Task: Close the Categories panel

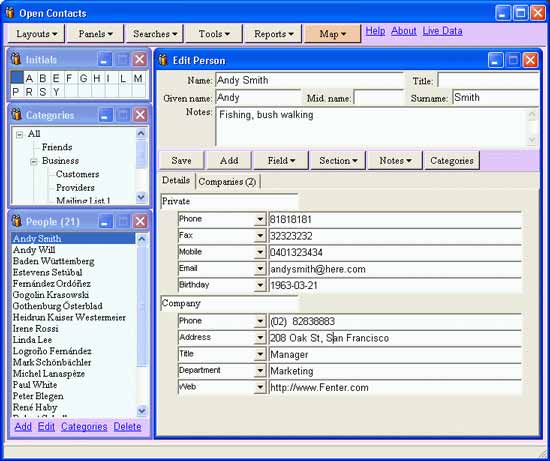Action: (x=140, y=115)
